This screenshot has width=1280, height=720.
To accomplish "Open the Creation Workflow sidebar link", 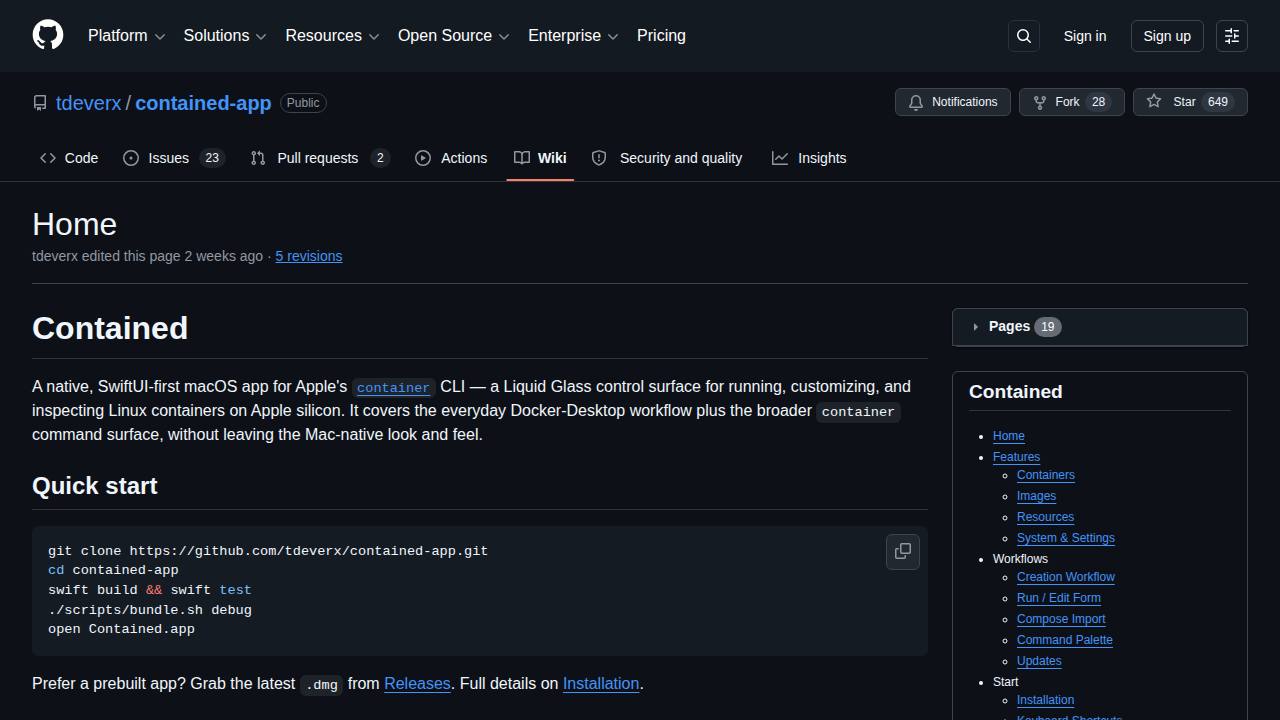I will click(x=1066, y=577).
